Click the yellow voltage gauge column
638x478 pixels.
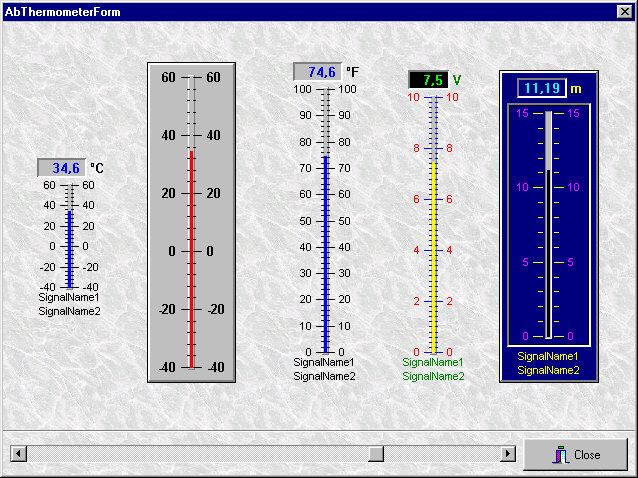(434, 258)
